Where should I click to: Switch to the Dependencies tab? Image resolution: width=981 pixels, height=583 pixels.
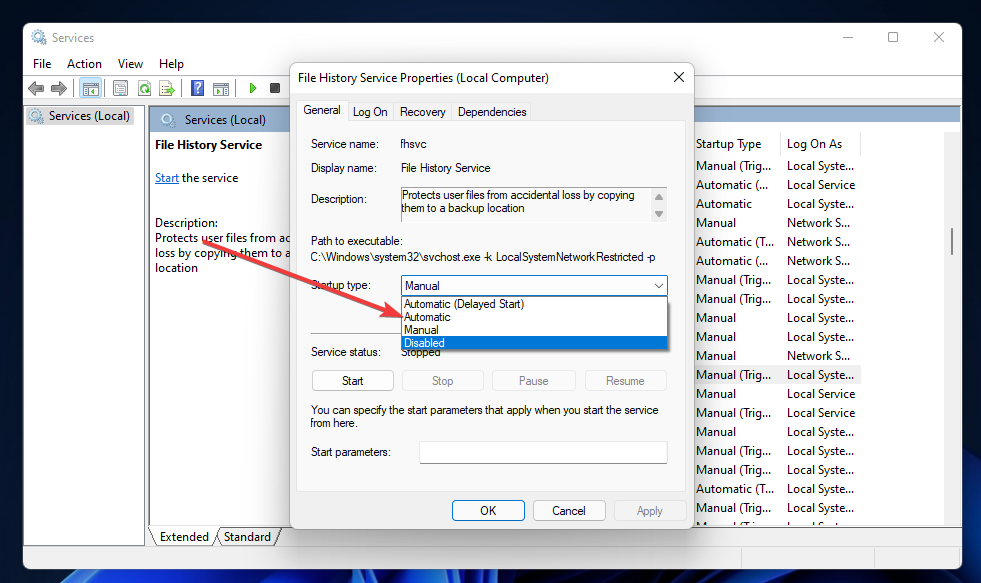492,112
